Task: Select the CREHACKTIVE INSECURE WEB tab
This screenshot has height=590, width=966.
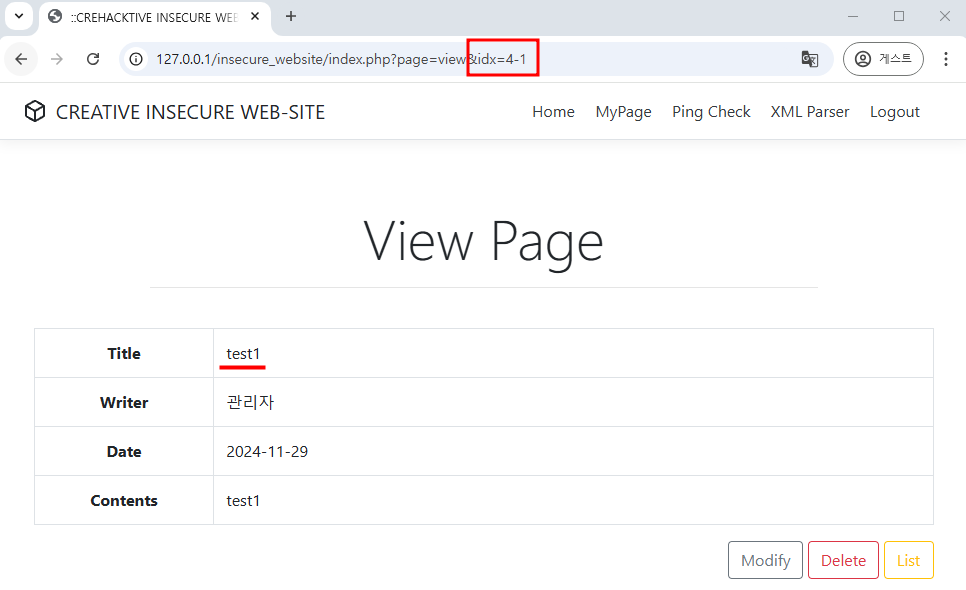Action: [154, 17]
